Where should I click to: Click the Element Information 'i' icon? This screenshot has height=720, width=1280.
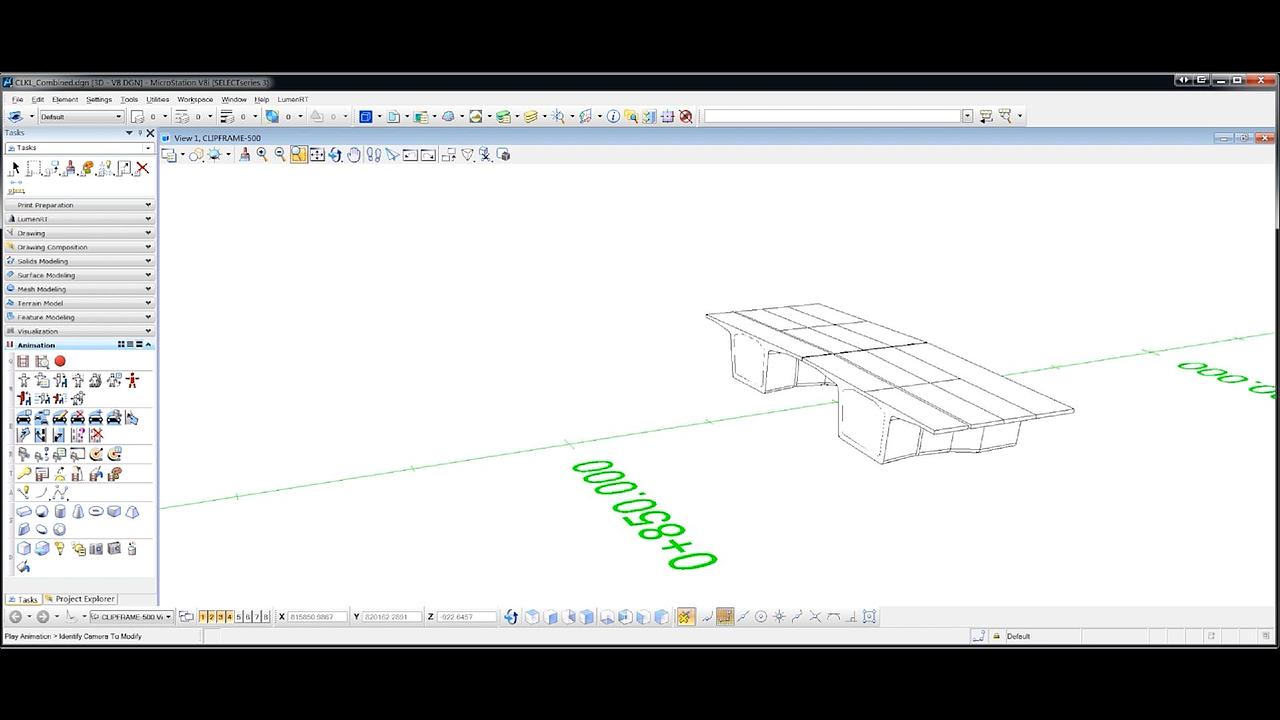point(613,116)
